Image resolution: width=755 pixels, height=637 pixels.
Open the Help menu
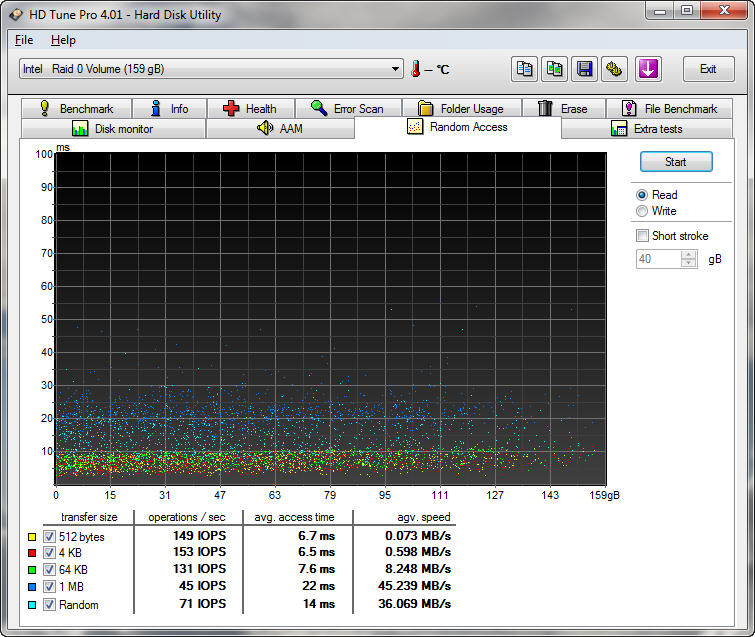pos(63,40)
